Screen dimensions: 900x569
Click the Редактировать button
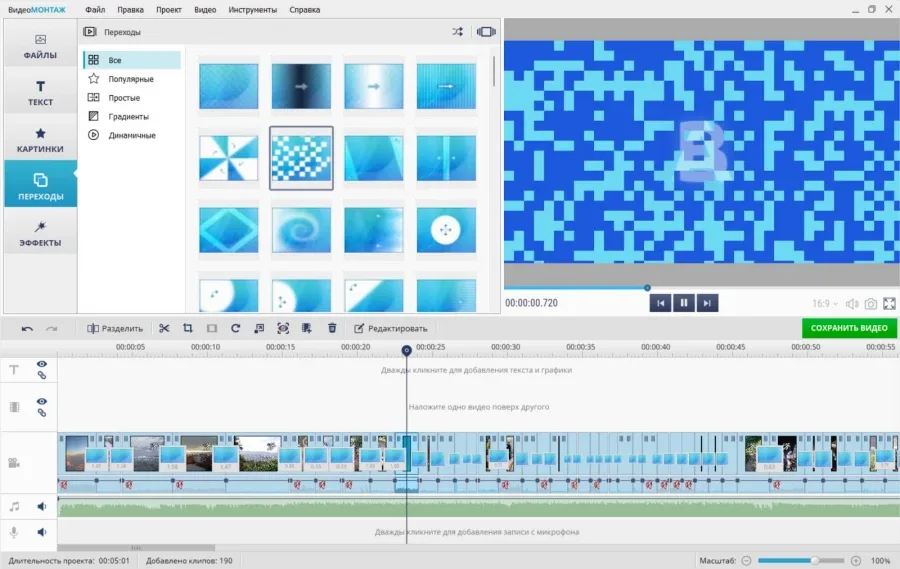390,328
